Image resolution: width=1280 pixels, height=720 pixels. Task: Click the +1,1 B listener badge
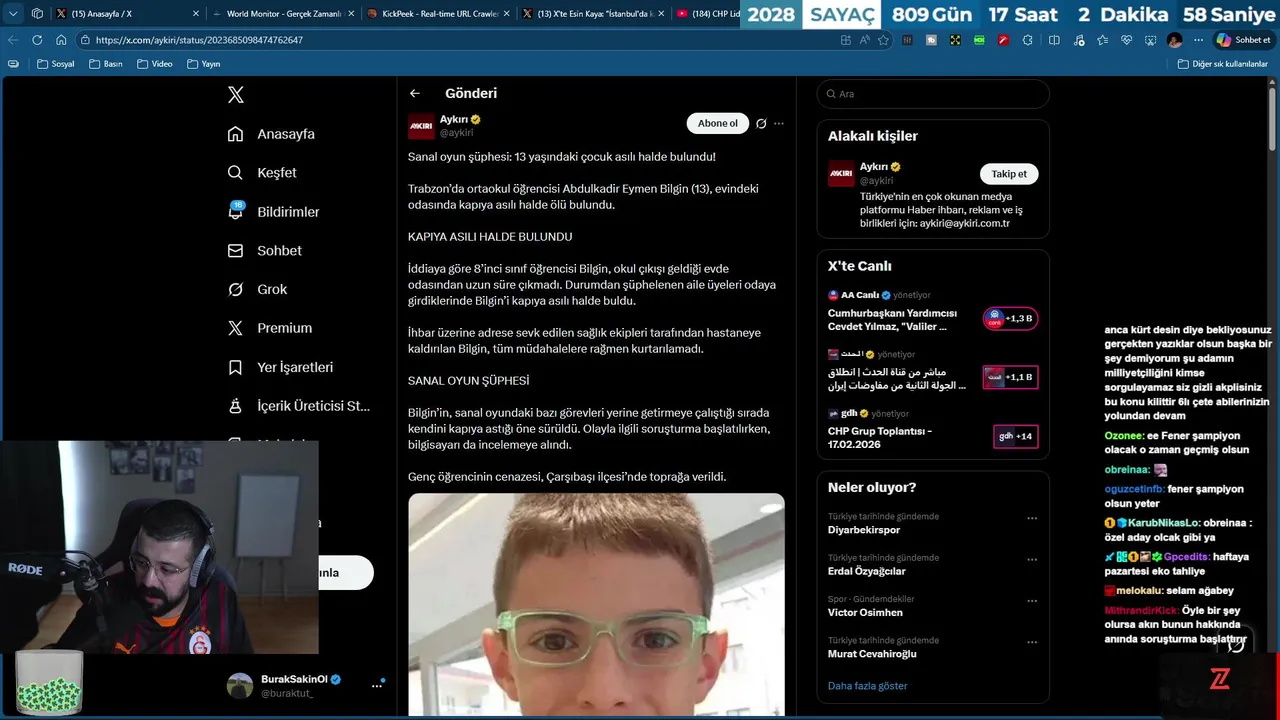[x=1010, y=377]
